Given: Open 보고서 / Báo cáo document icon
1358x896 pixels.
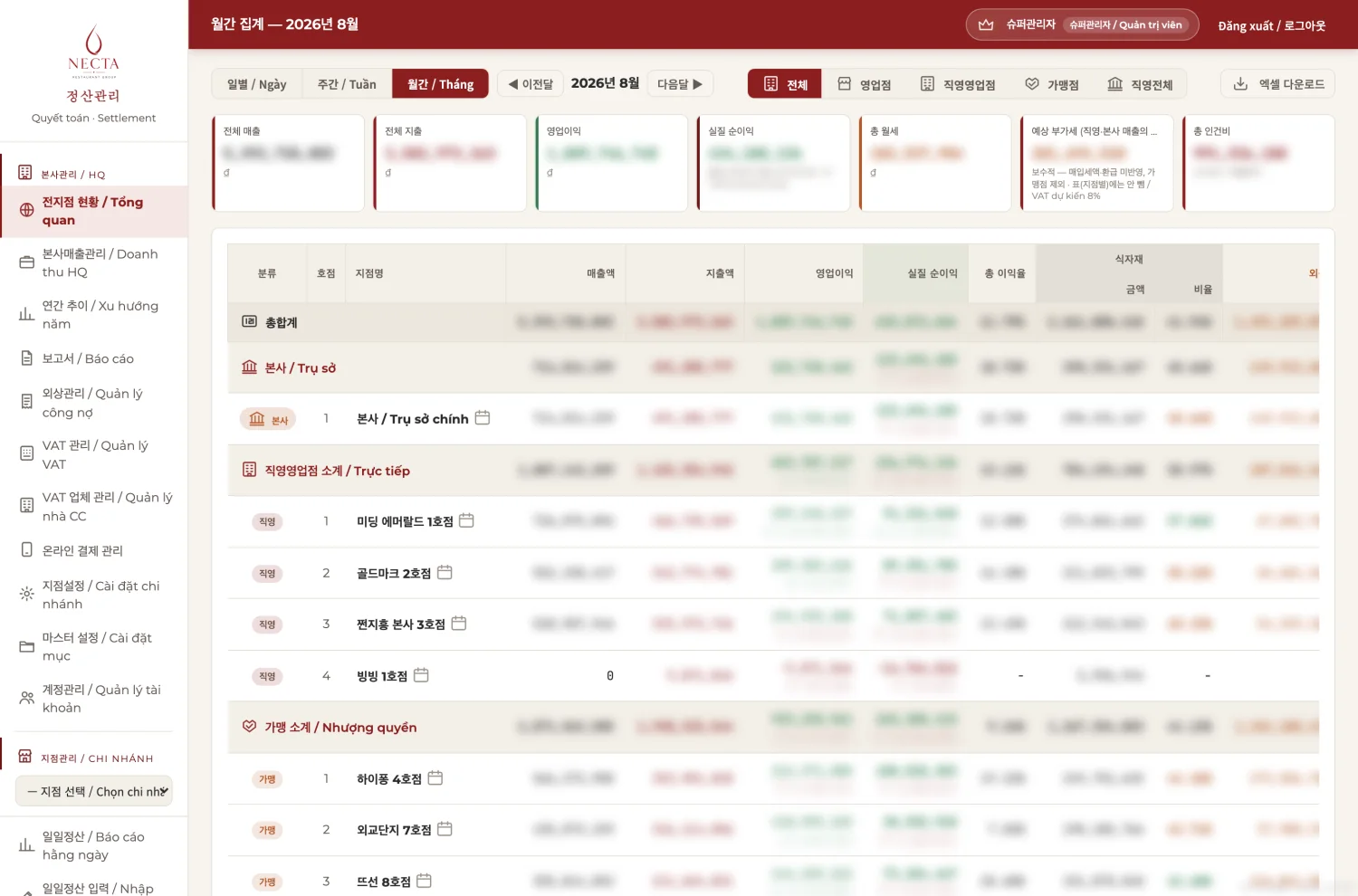Looking at the screenshot, I should (27, 358).
